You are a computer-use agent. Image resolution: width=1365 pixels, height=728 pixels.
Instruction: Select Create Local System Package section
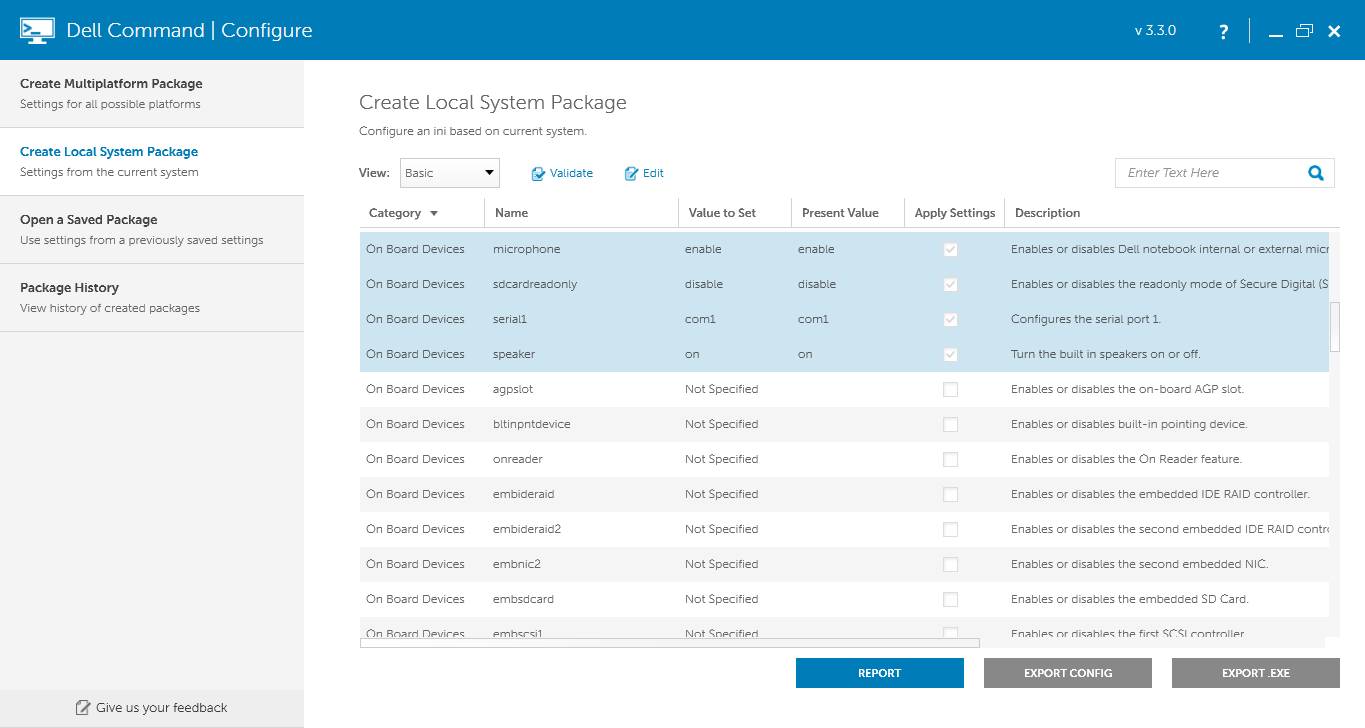tap(152, 162)
